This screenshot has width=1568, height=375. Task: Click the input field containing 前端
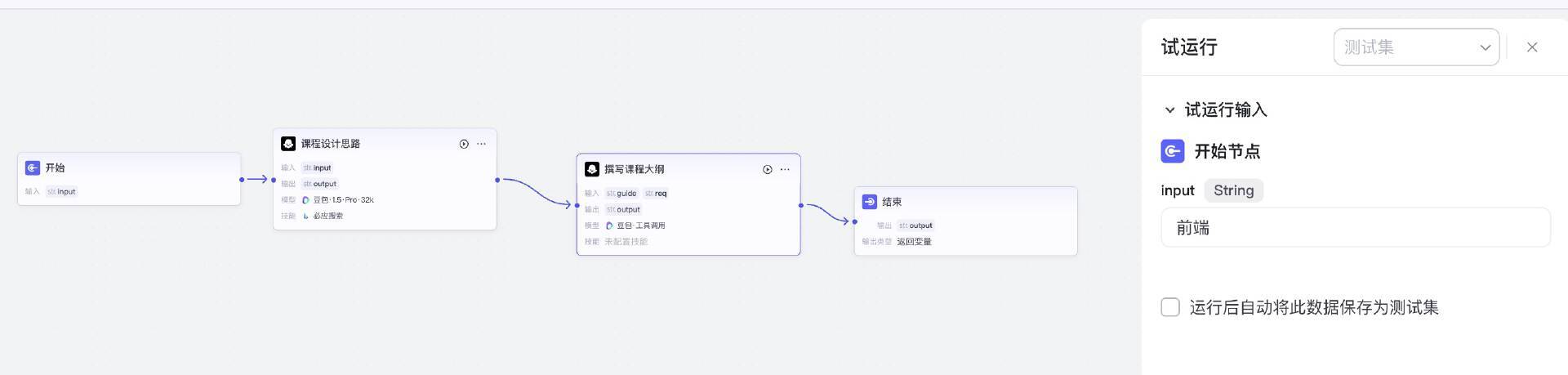pyautogui.click(x=1355, y=227)
